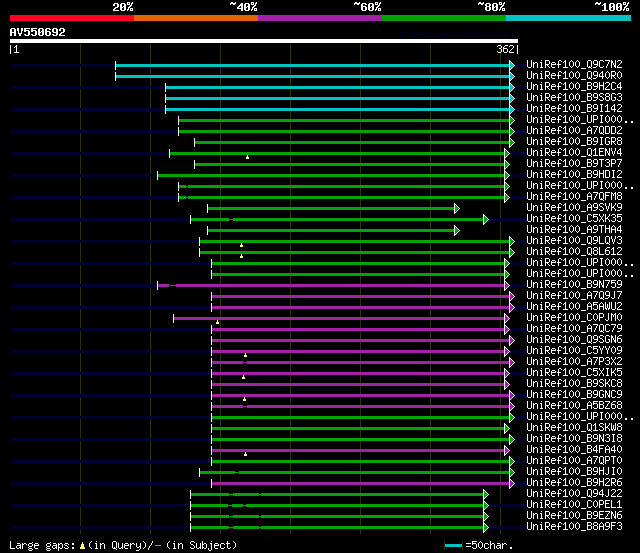Click the yellow gap marker under UniRef100_C5YY09 bar
This screenshot has width=640, height=553.
[245, 355]
